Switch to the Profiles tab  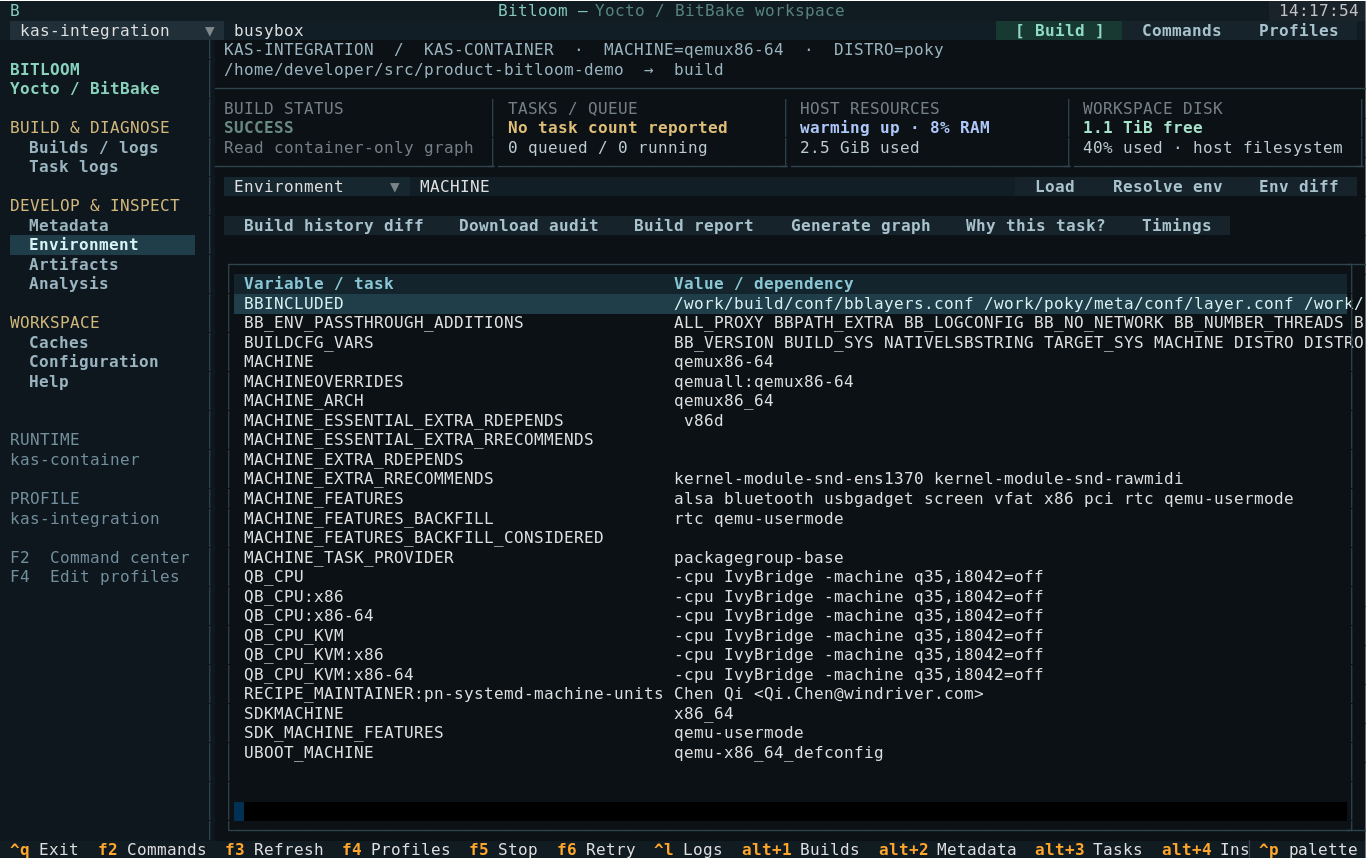pos(1298,31)
